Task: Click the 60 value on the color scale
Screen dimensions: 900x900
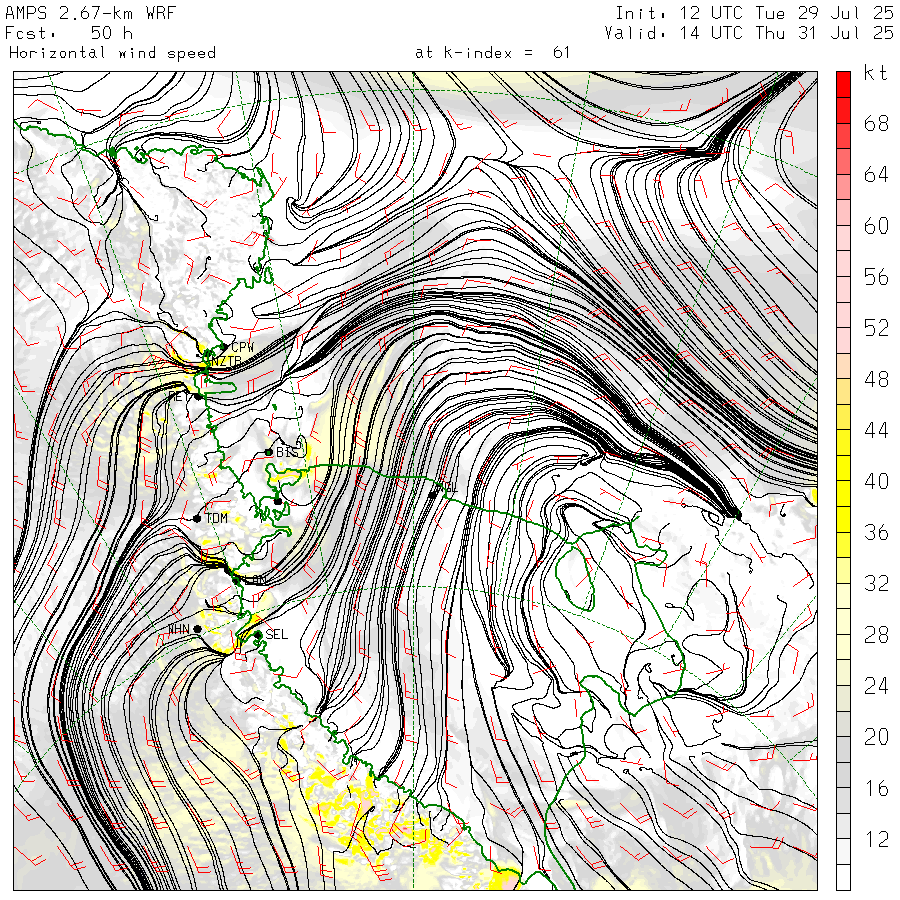Action: (876, 226)
